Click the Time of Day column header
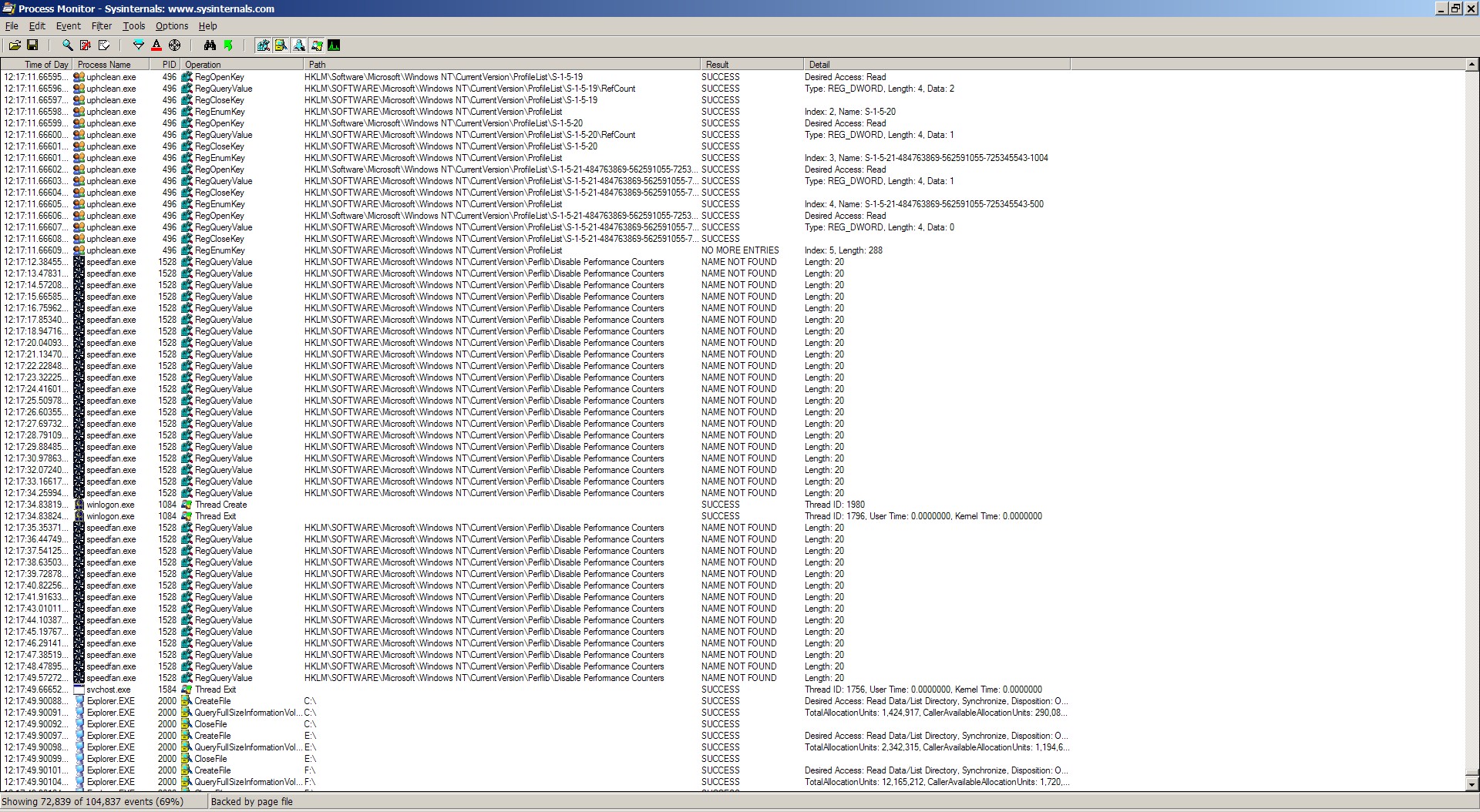This screenshot has height=812, width=1480. click(37, 65)
